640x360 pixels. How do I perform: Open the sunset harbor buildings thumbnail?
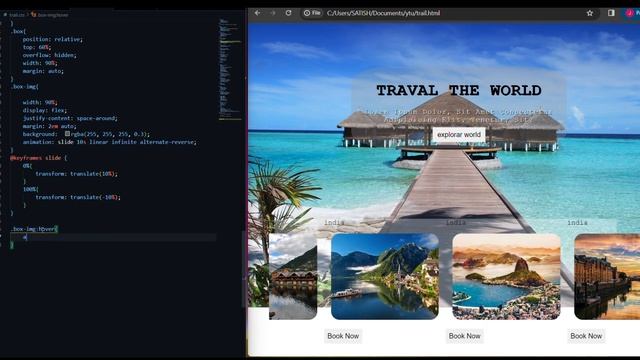pos(607,276)
